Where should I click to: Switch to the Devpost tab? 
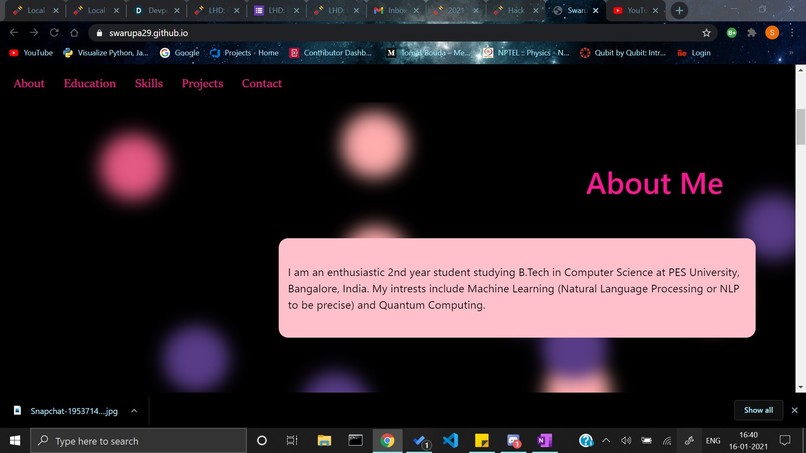click(157, 10)
